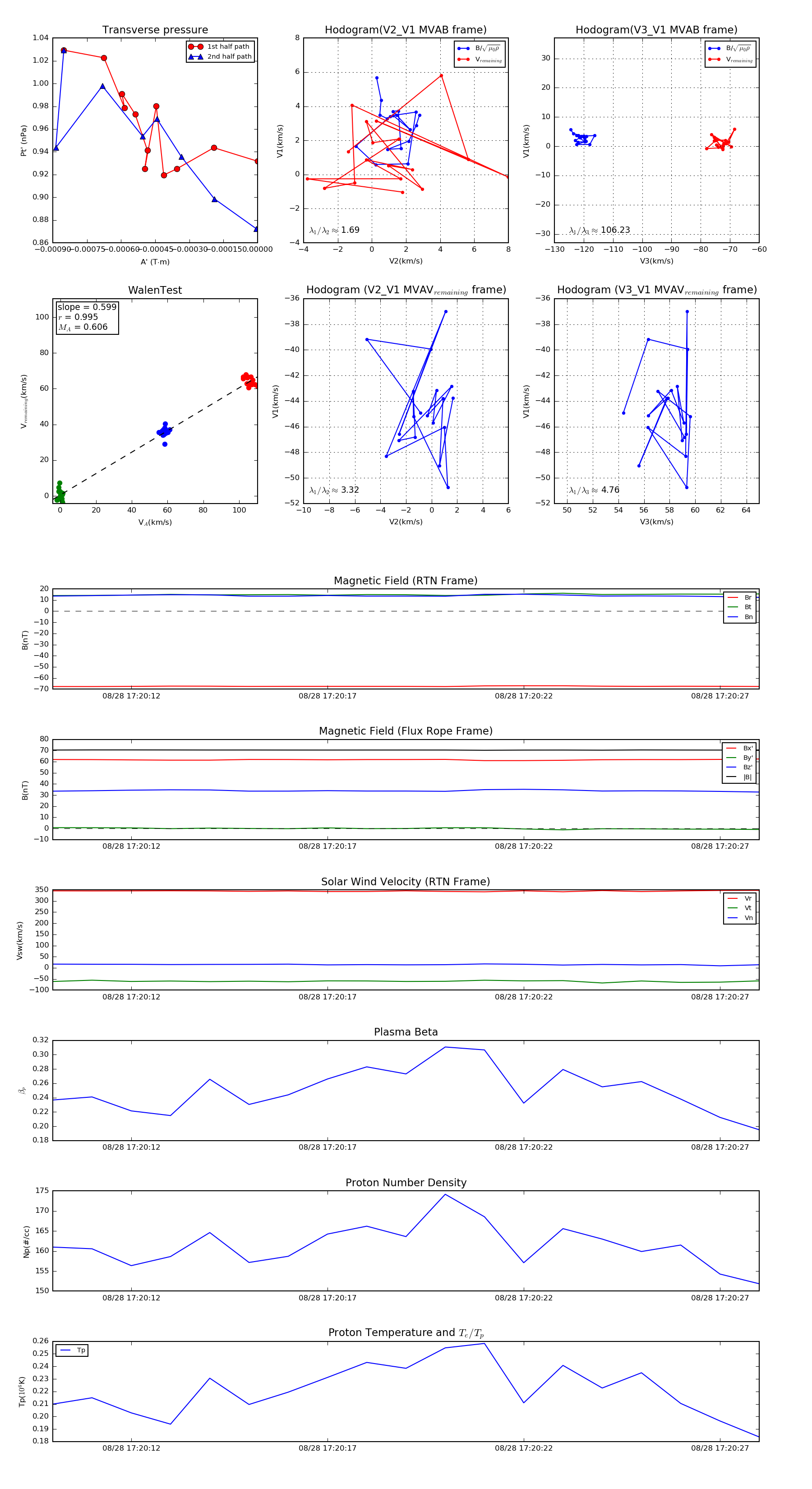Click '08/28 17:20:22' tick under Proton Number Density
812x1489 pixels.
(524, 1298)
